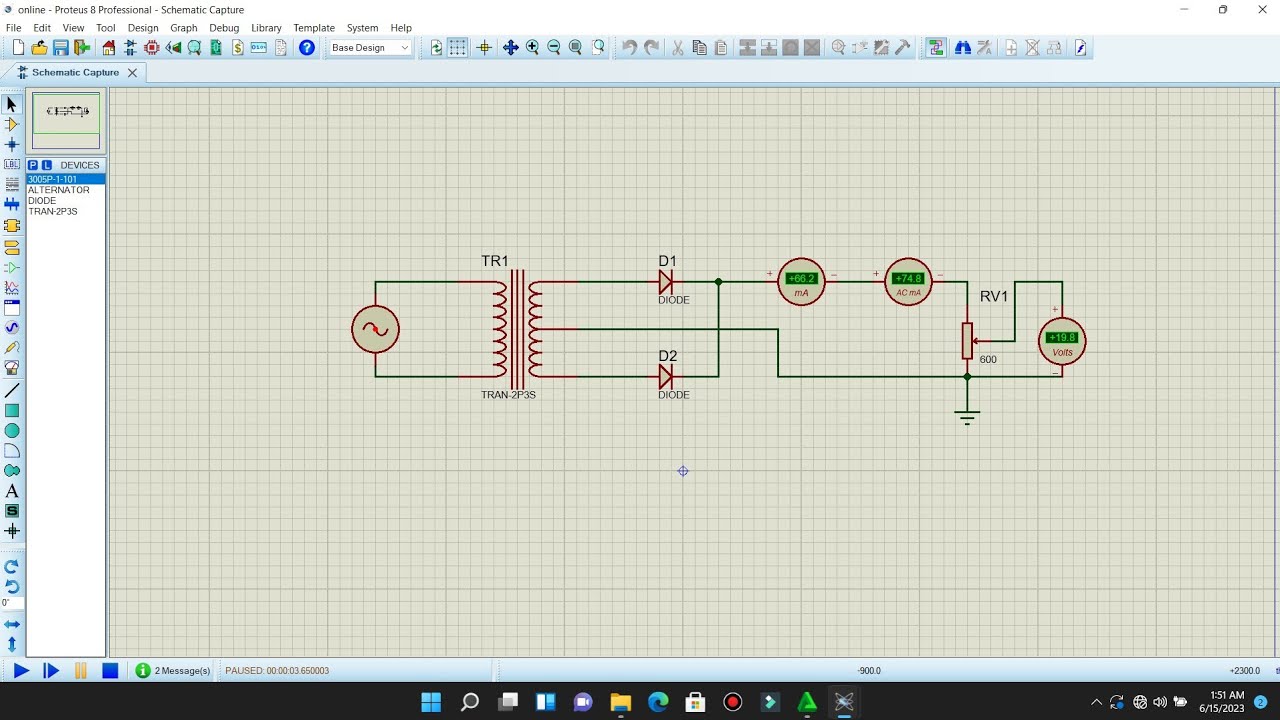Open the 2 Message(s) simulation log
The width and height of the screenshot is (1280, 720).
(174, 670)
